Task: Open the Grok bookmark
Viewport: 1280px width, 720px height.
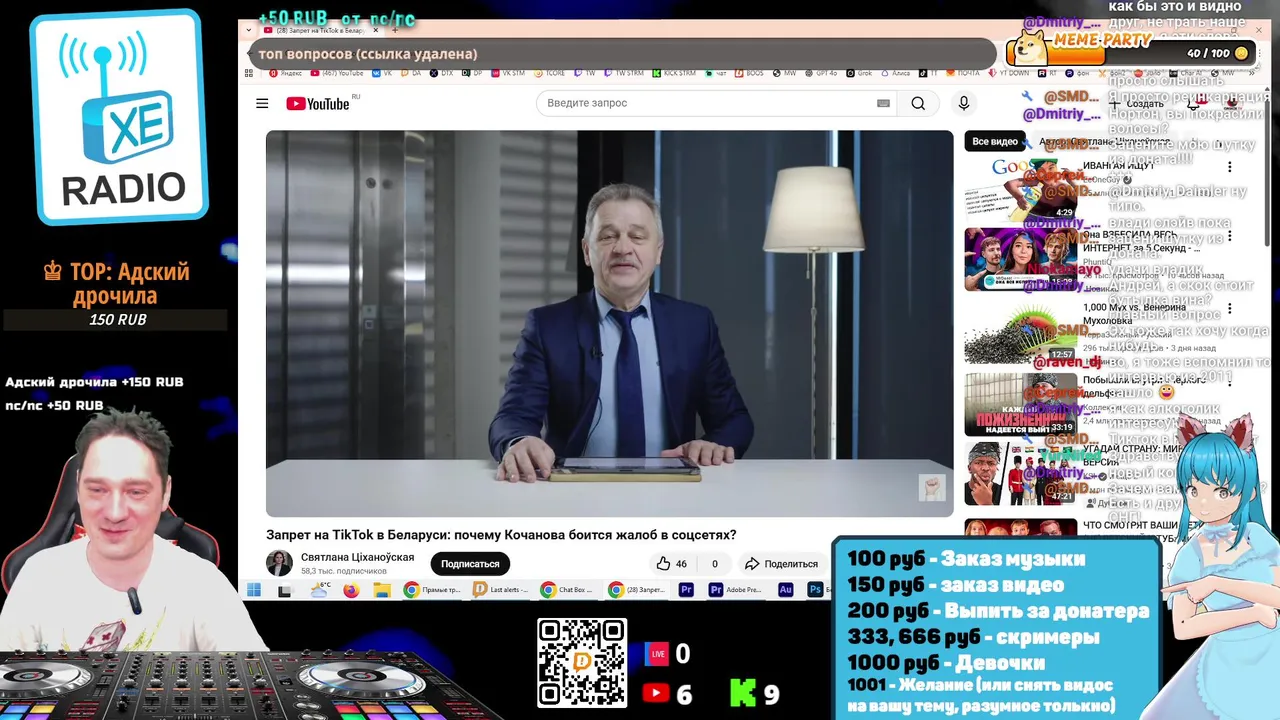Action: [860, 73]
